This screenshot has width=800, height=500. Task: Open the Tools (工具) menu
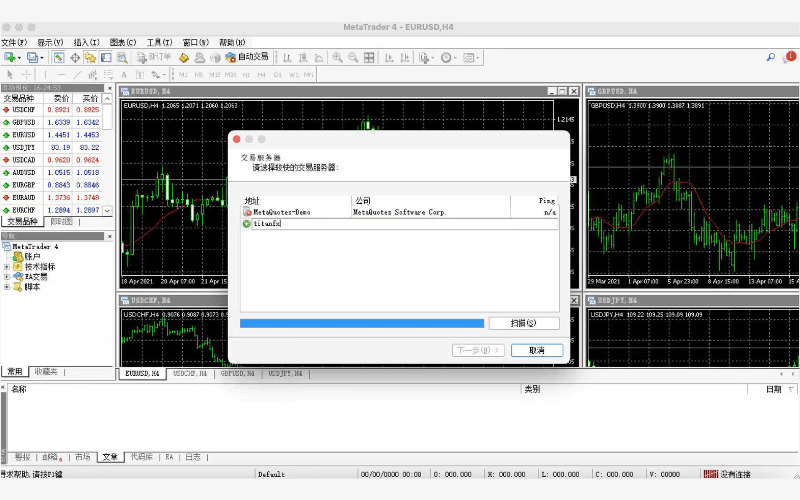159,42
